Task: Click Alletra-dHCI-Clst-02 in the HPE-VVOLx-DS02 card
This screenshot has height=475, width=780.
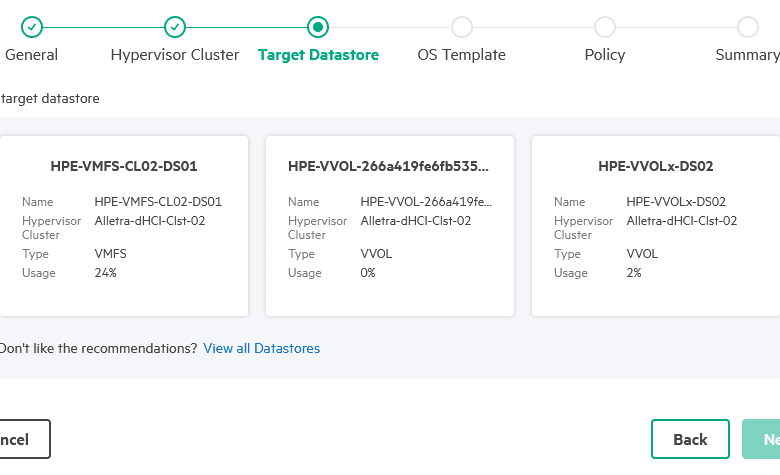Action: [x=682, y=221]
